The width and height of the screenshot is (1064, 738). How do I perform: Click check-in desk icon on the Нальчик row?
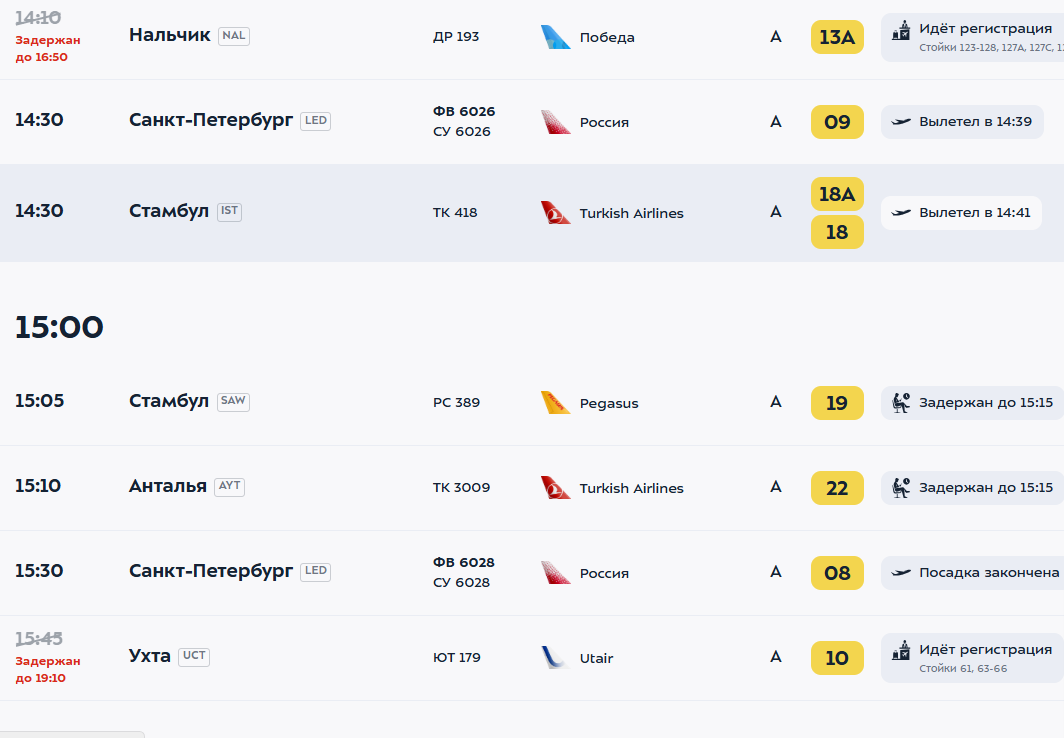900,31
